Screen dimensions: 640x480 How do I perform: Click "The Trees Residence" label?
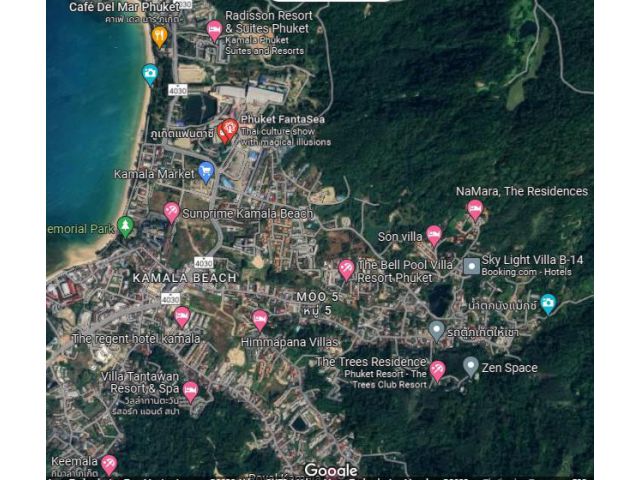coord(371,362)
